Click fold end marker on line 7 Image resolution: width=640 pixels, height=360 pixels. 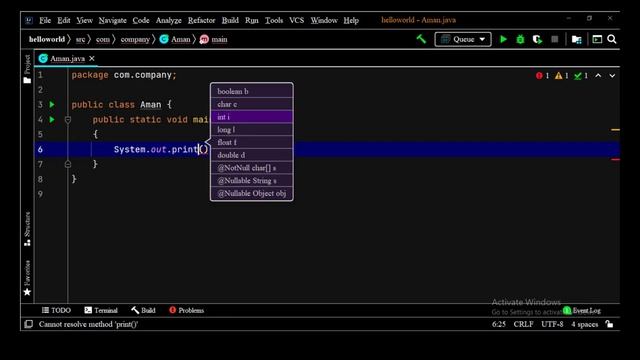point(68,164)
